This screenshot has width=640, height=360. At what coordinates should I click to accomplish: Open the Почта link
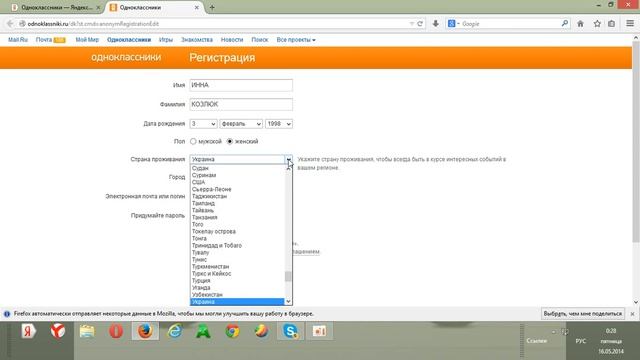pos(44,40)
